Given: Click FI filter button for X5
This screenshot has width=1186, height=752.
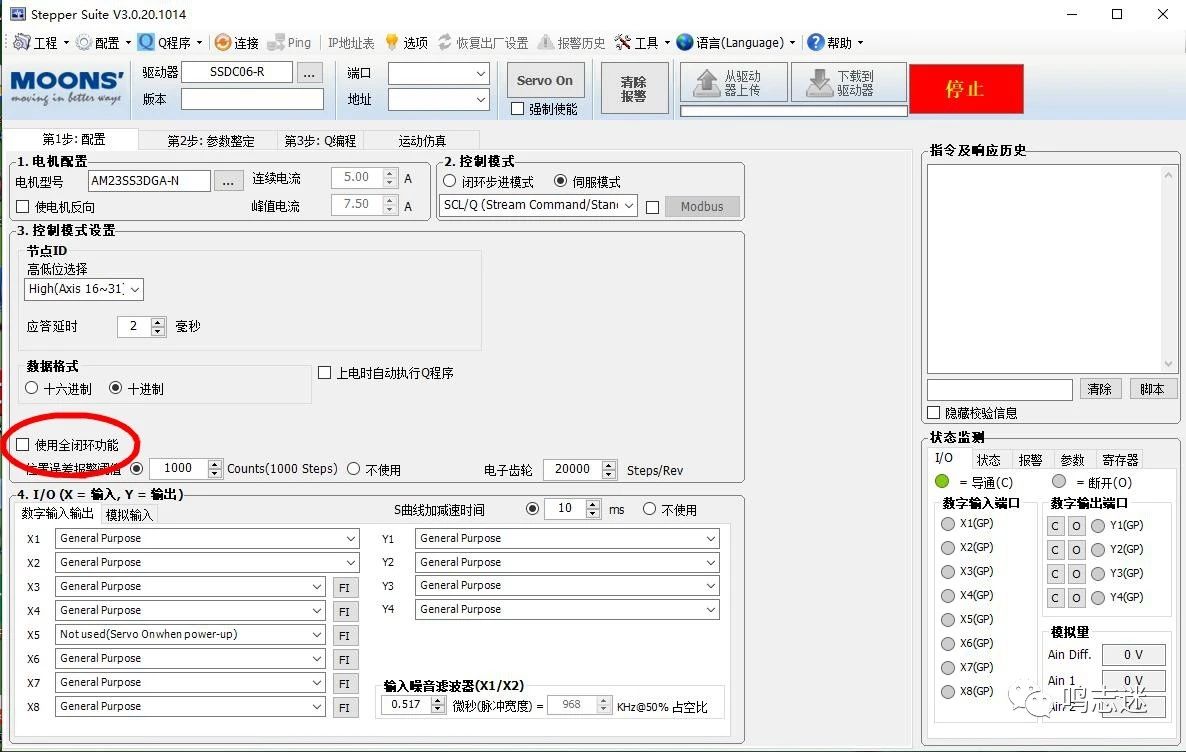Looking at the screenshot, I should (x=345, y=635).
